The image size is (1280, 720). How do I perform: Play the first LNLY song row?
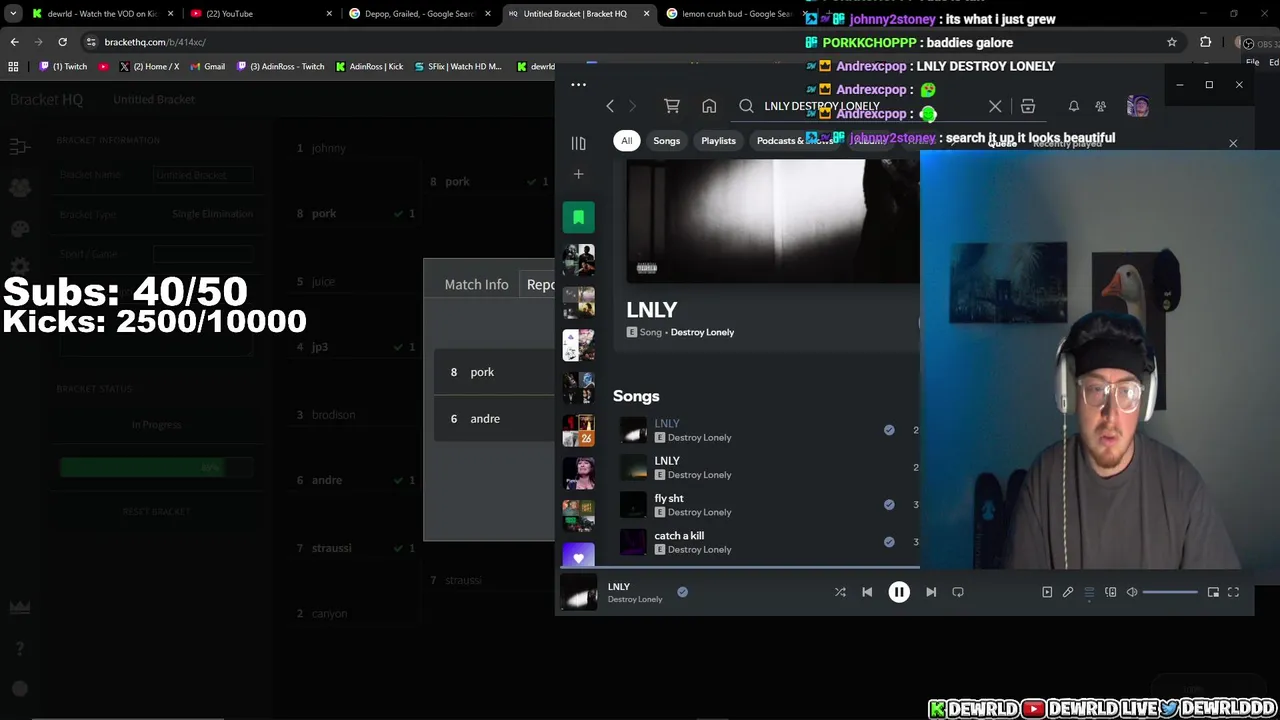[x=765, y=430]
